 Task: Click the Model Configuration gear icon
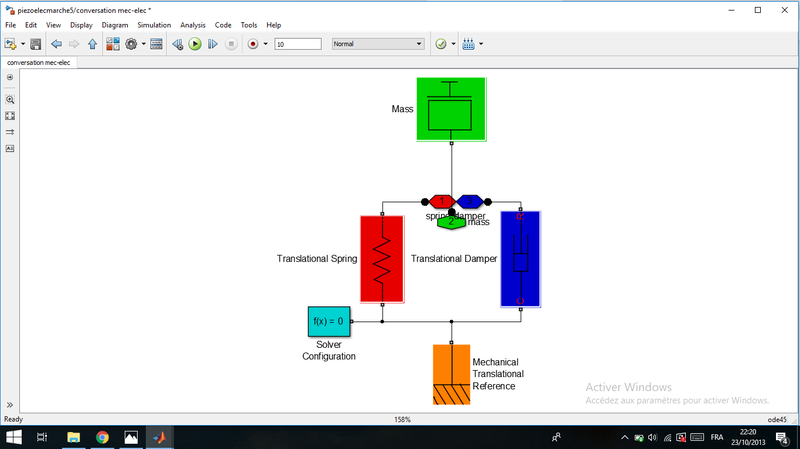point(131,44)
